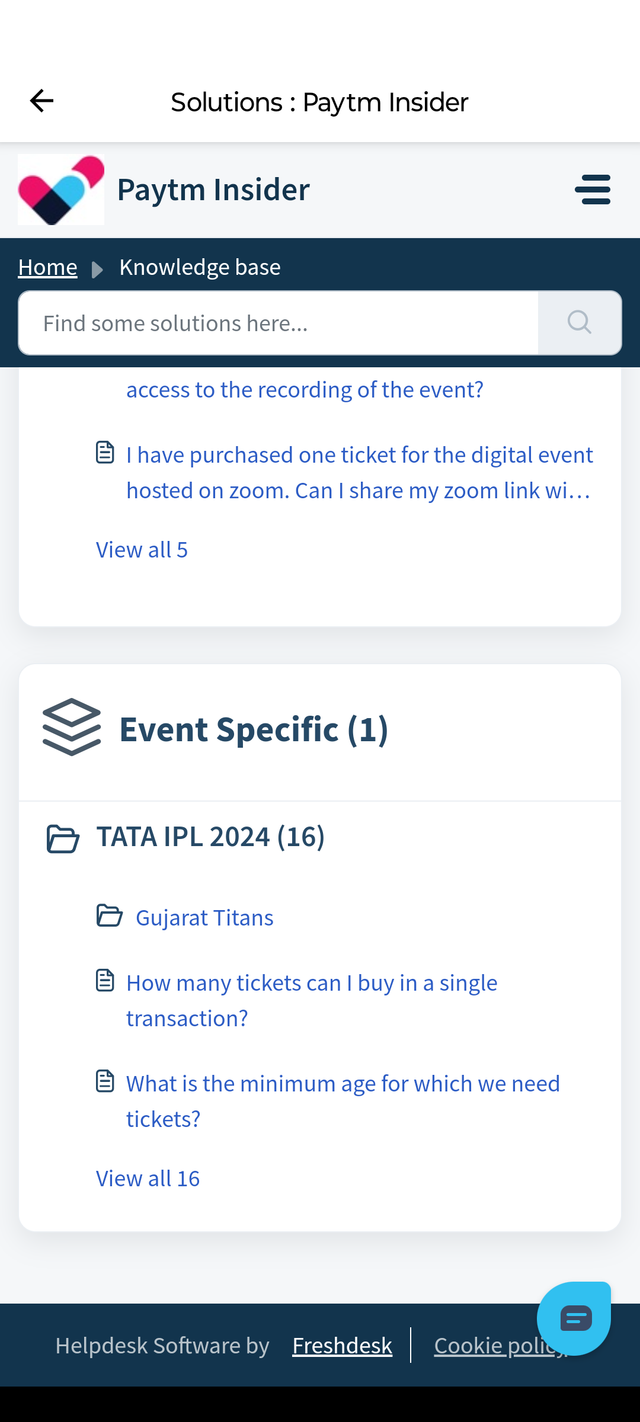Click the document icon beside tickets-per-transaction article
Viewport: 640px width, 1422px height.
click(x=105, y=982)
